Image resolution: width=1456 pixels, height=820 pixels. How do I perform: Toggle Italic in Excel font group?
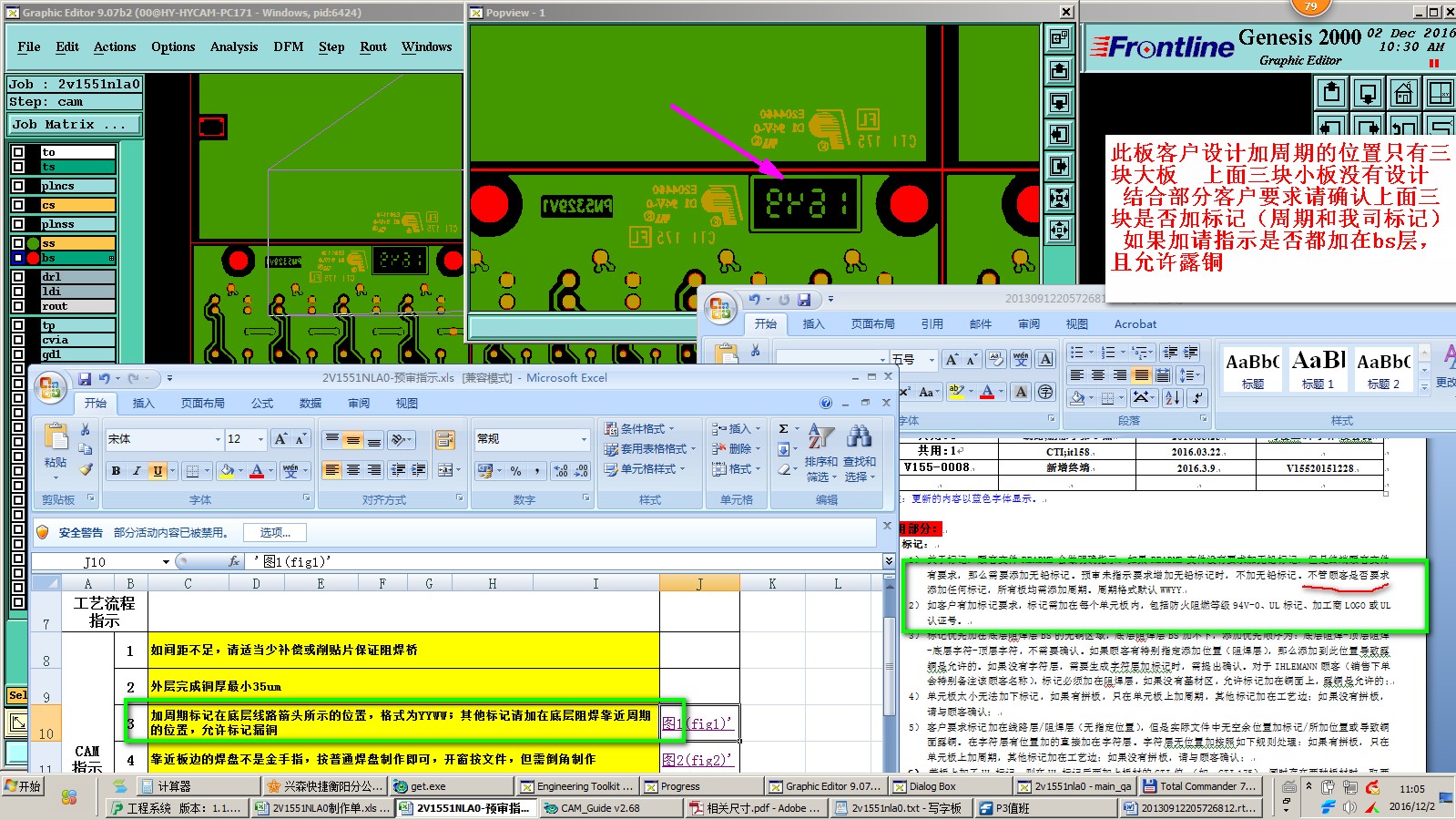[136, 471]
